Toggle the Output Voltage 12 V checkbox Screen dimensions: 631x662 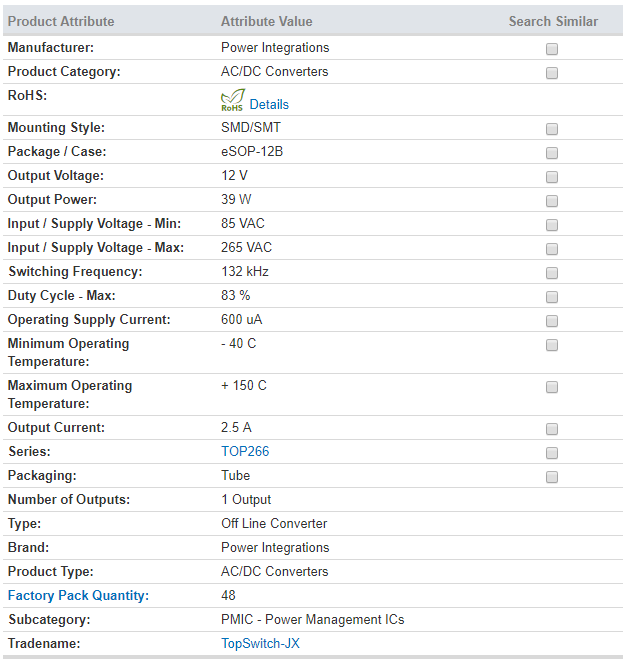tap(552, 177)
